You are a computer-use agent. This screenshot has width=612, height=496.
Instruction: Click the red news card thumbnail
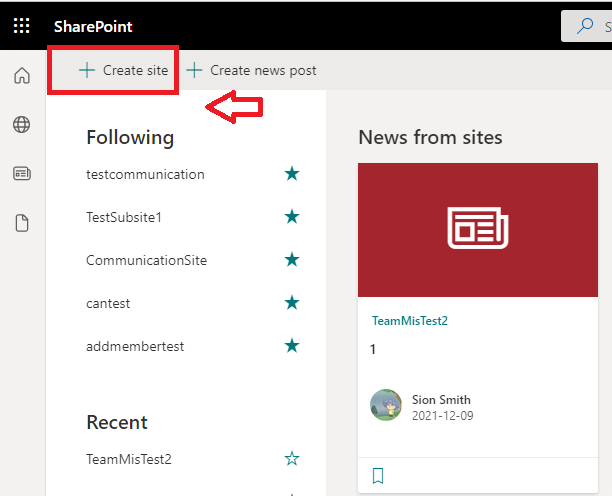click(478, 230)
